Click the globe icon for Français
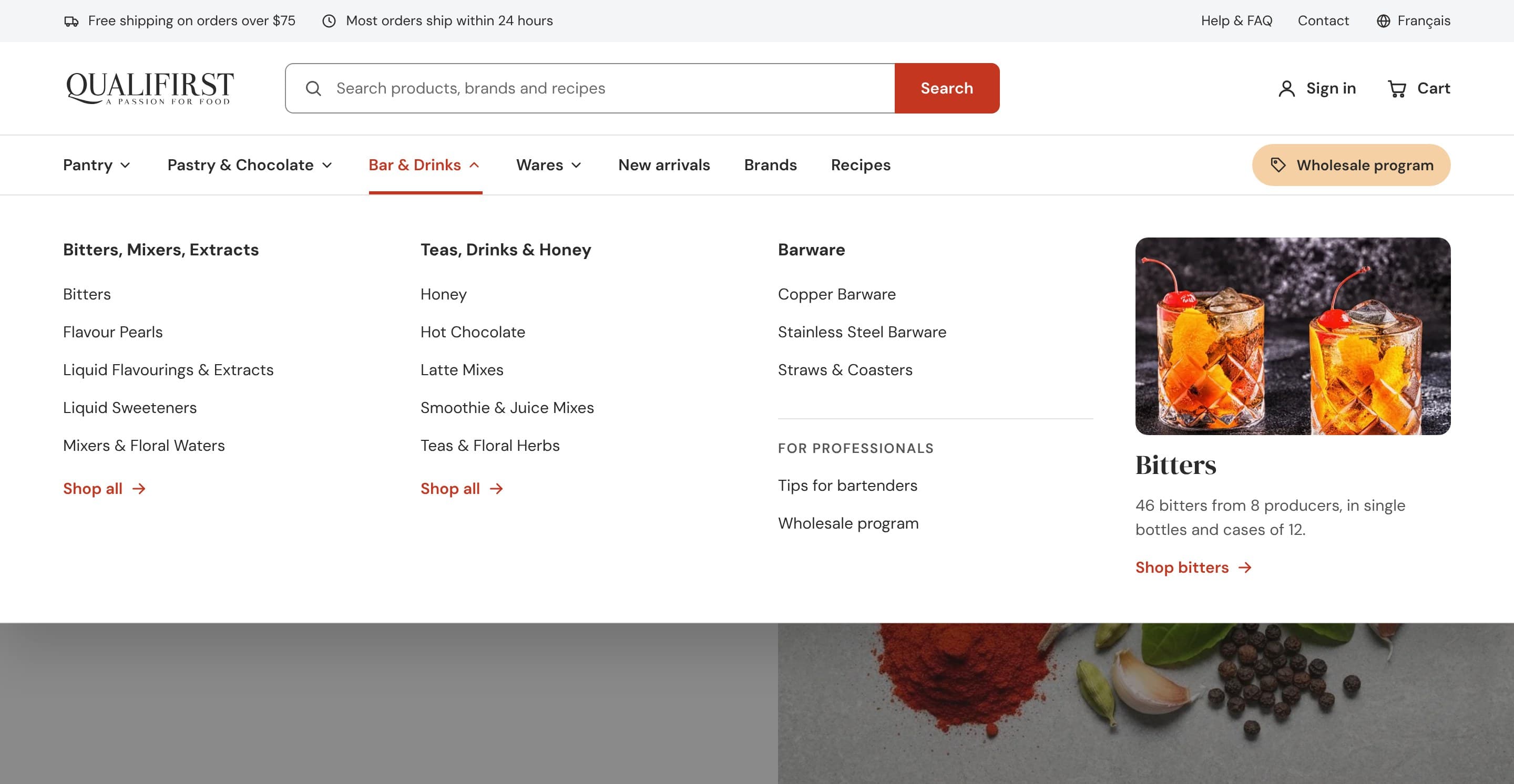The image size is (1514, 784). click(x=1384, y=21)
